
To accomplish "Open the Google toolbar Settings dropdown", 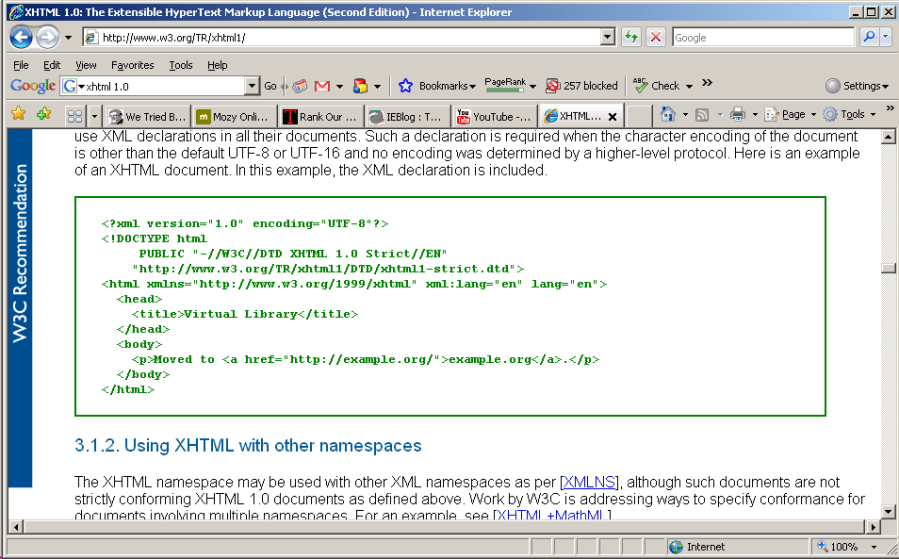I will click(x=856, y=86).
